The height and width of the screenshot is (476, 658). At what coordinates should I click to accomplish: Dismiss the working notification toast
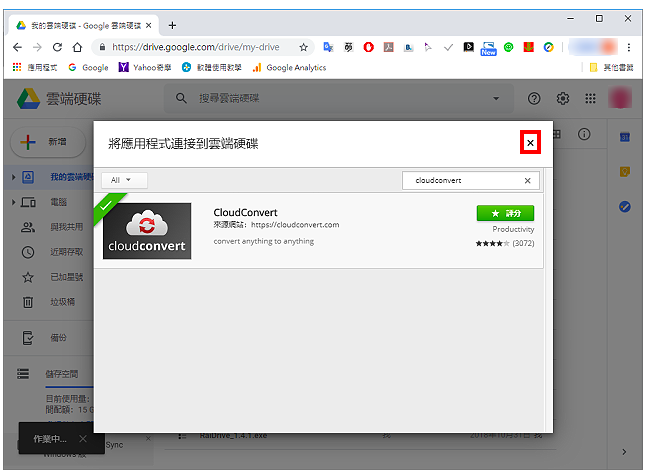83,439
